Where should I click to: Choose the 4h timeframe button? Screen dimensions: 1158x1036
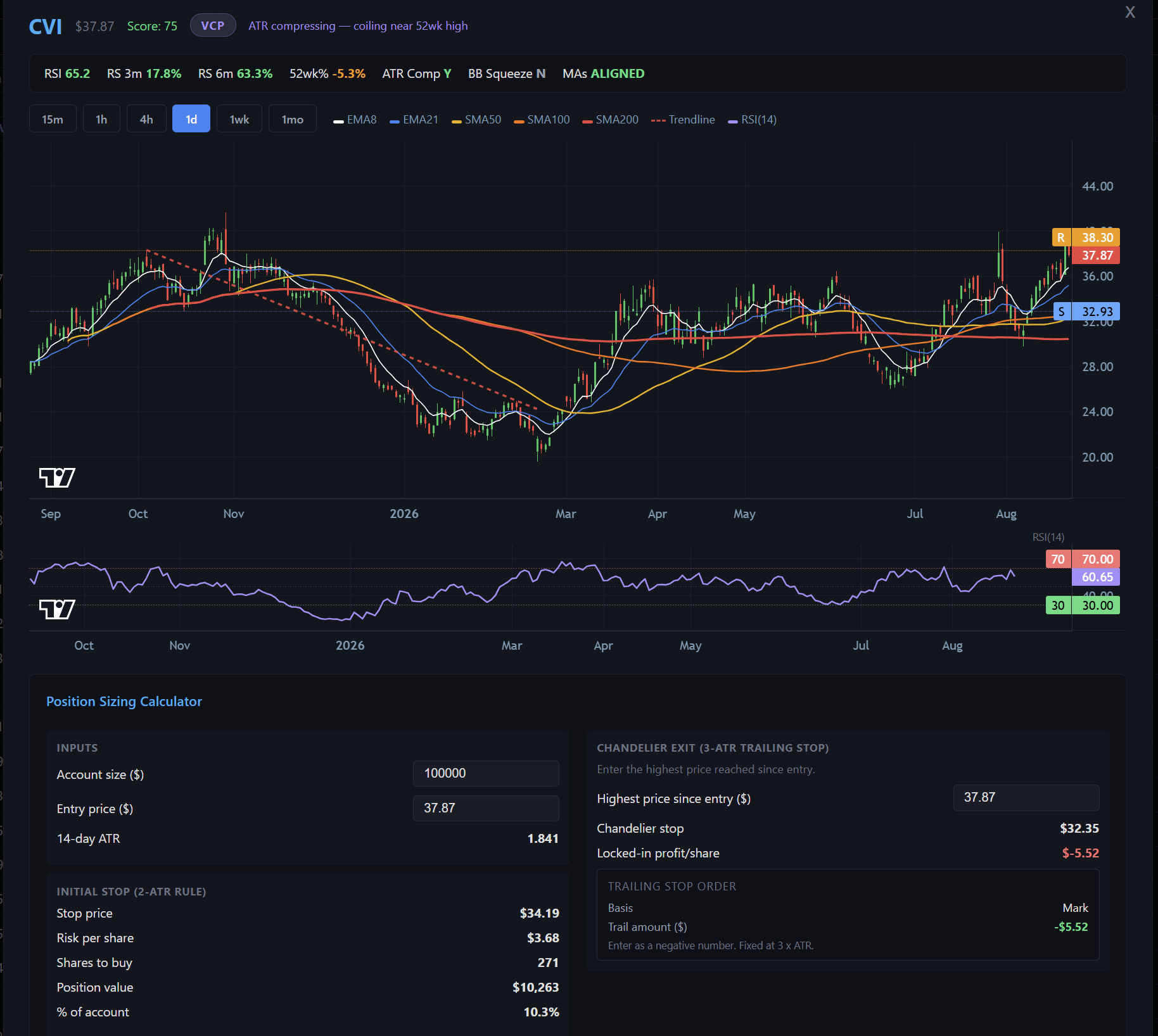(146, 119)
